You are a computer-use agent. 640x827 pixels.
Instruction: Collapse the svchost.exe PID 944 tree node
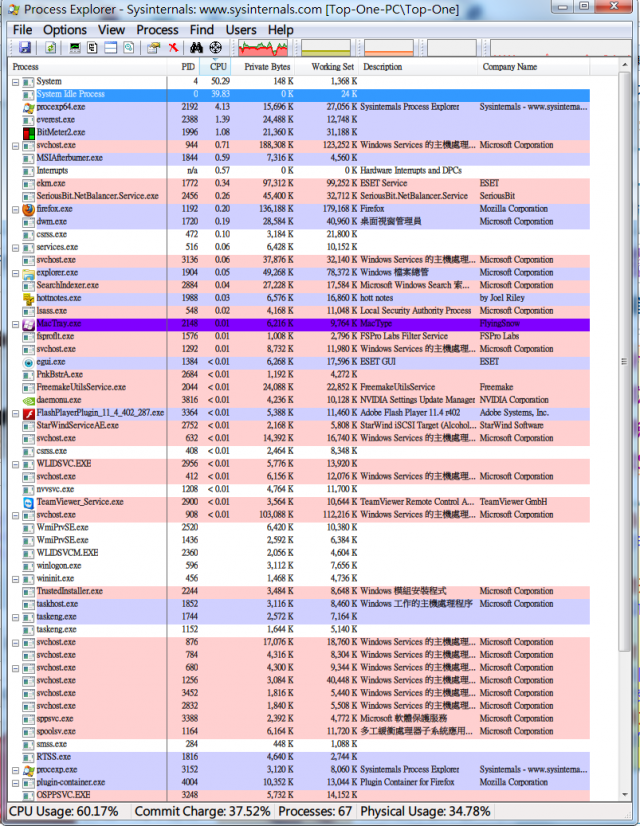click(x=15, y=146)
